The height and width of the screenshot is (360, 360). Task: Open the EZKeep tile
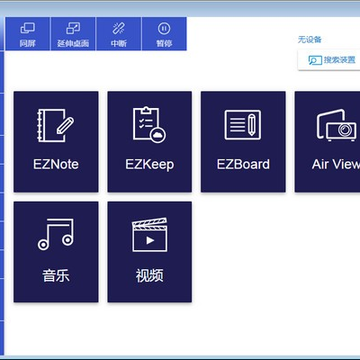point(150,142)
